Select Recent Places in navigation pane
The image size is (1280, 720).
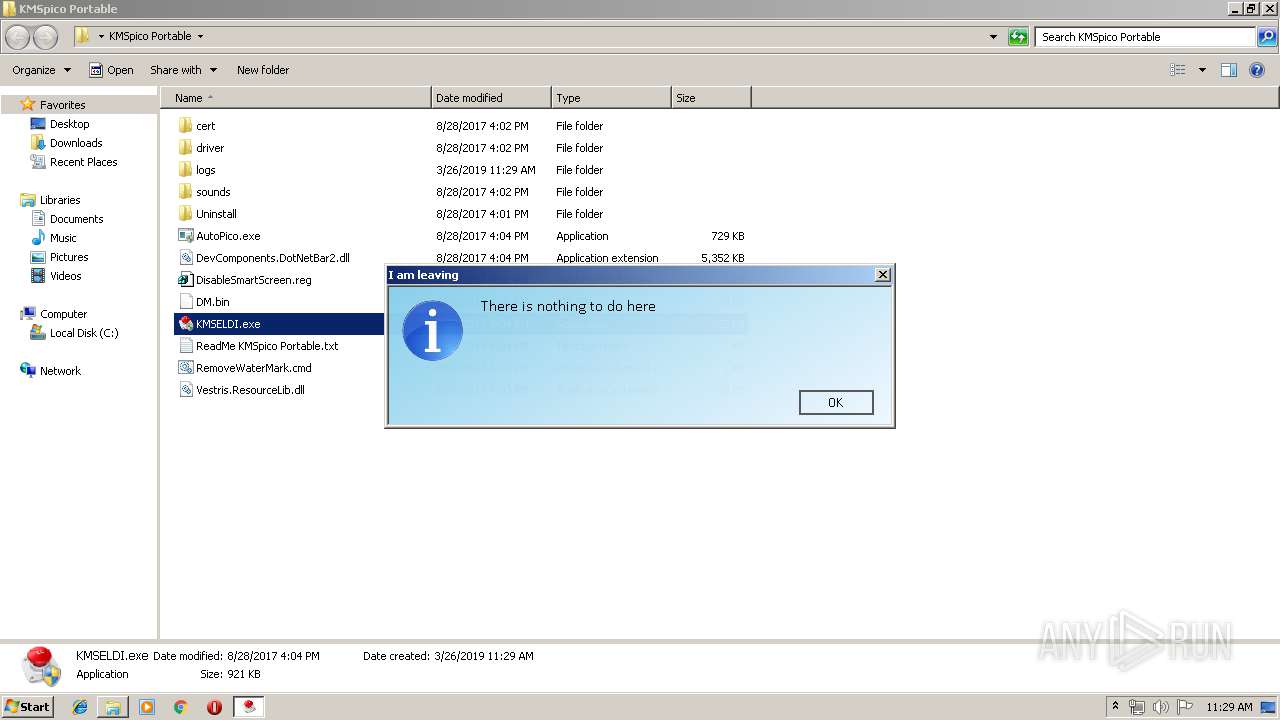pyautogui.click(x=83, y=162)
